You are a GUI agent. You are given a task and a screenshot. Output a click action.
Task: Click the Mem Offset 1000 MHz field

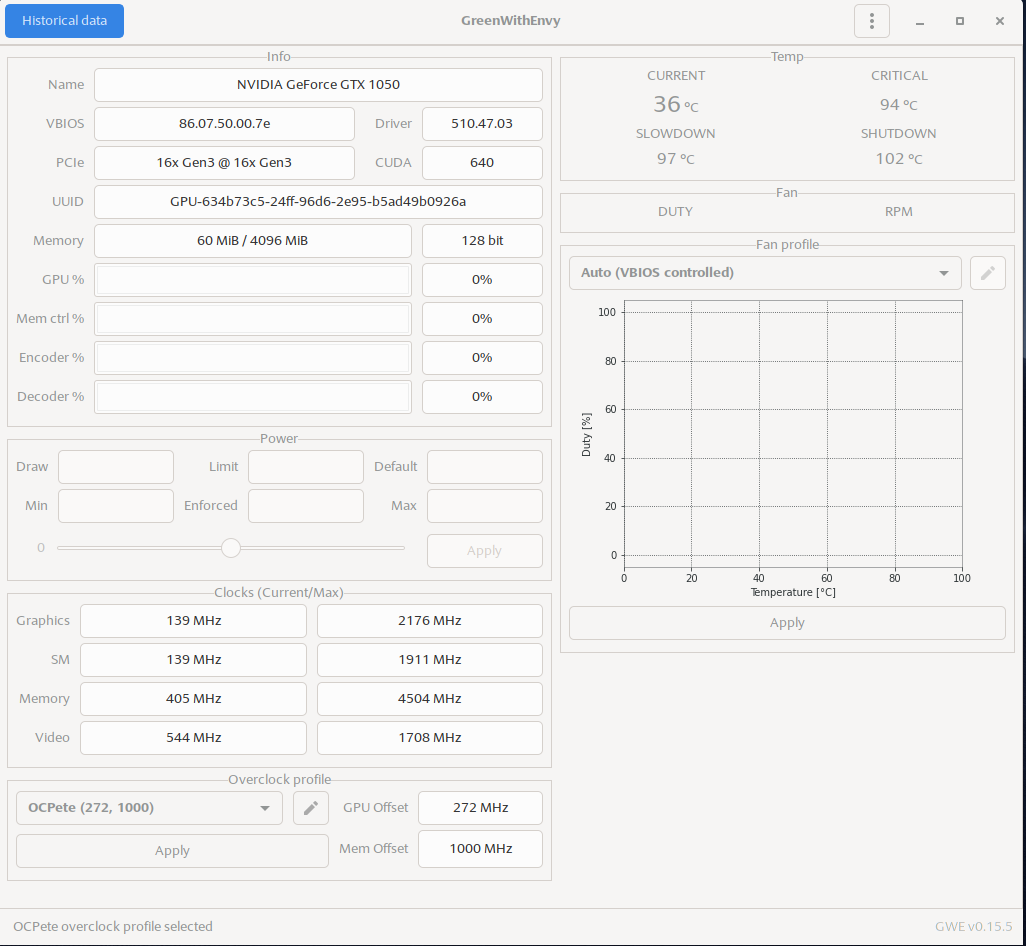[480, 849]
